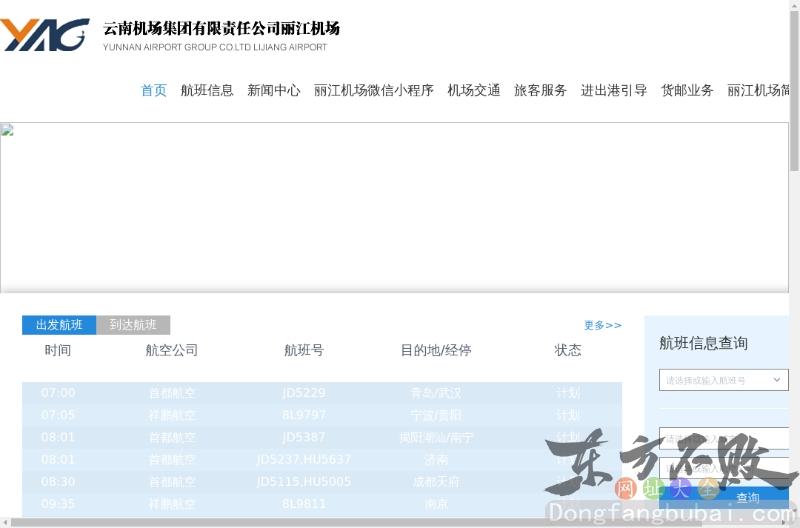Click flight number JD5237,HU5637
800x528 pixels.
[304, 460]
